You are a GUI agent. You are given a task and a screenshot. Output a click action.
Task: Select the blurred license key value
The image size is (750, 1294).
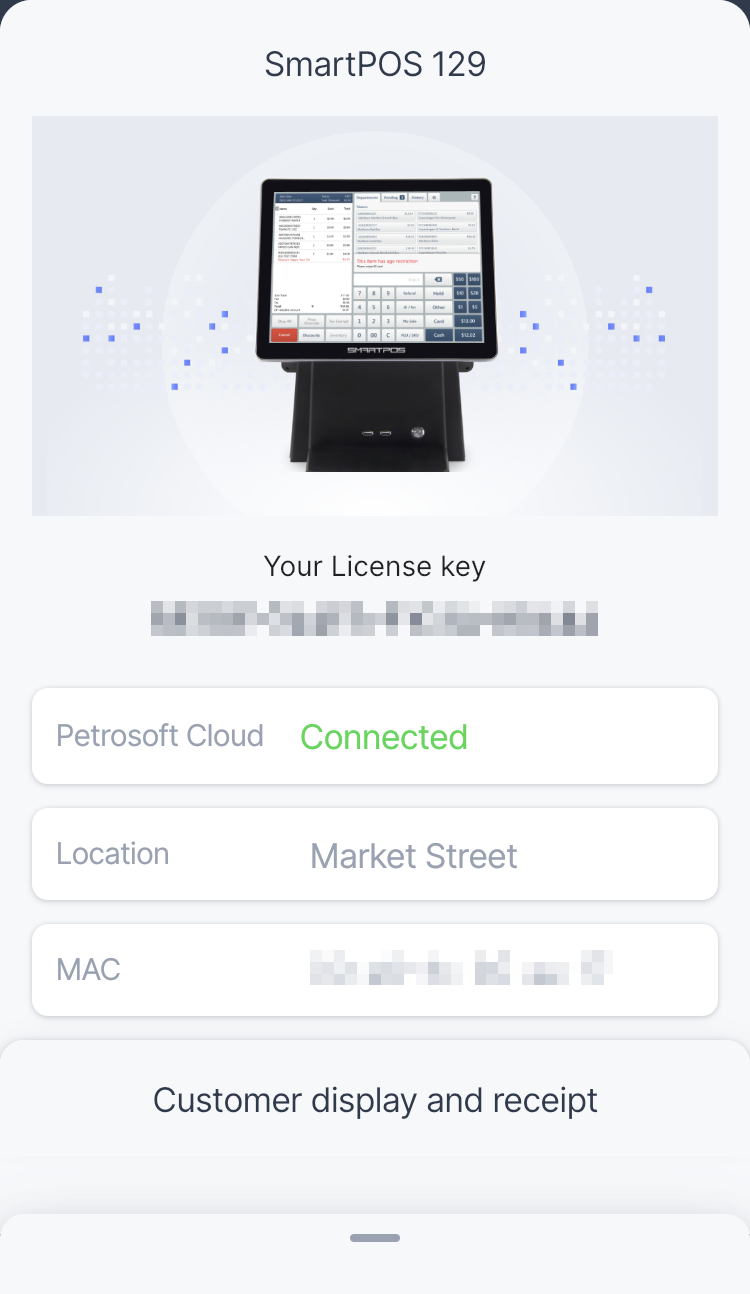point(374,618)
